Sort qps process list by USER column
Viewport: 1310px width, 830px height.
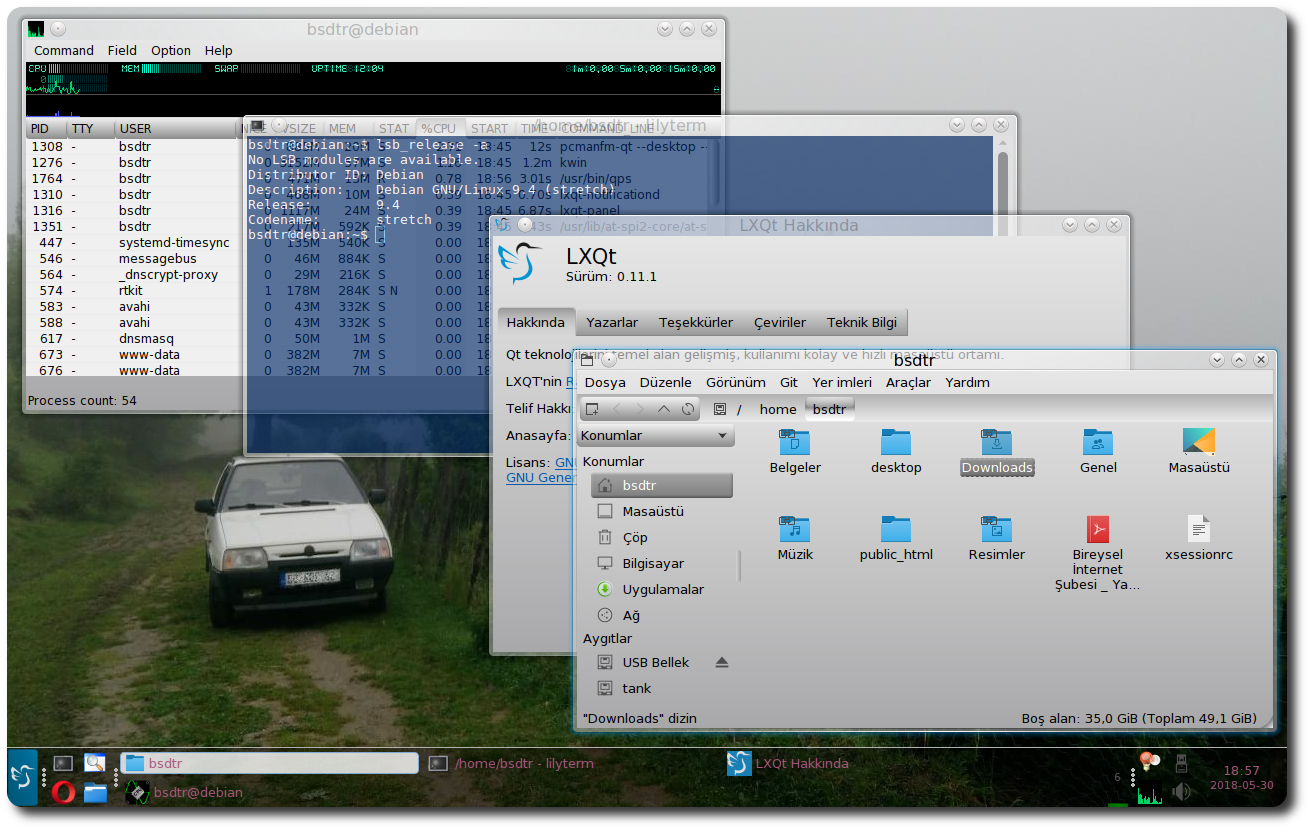click(x=175, y=128)
